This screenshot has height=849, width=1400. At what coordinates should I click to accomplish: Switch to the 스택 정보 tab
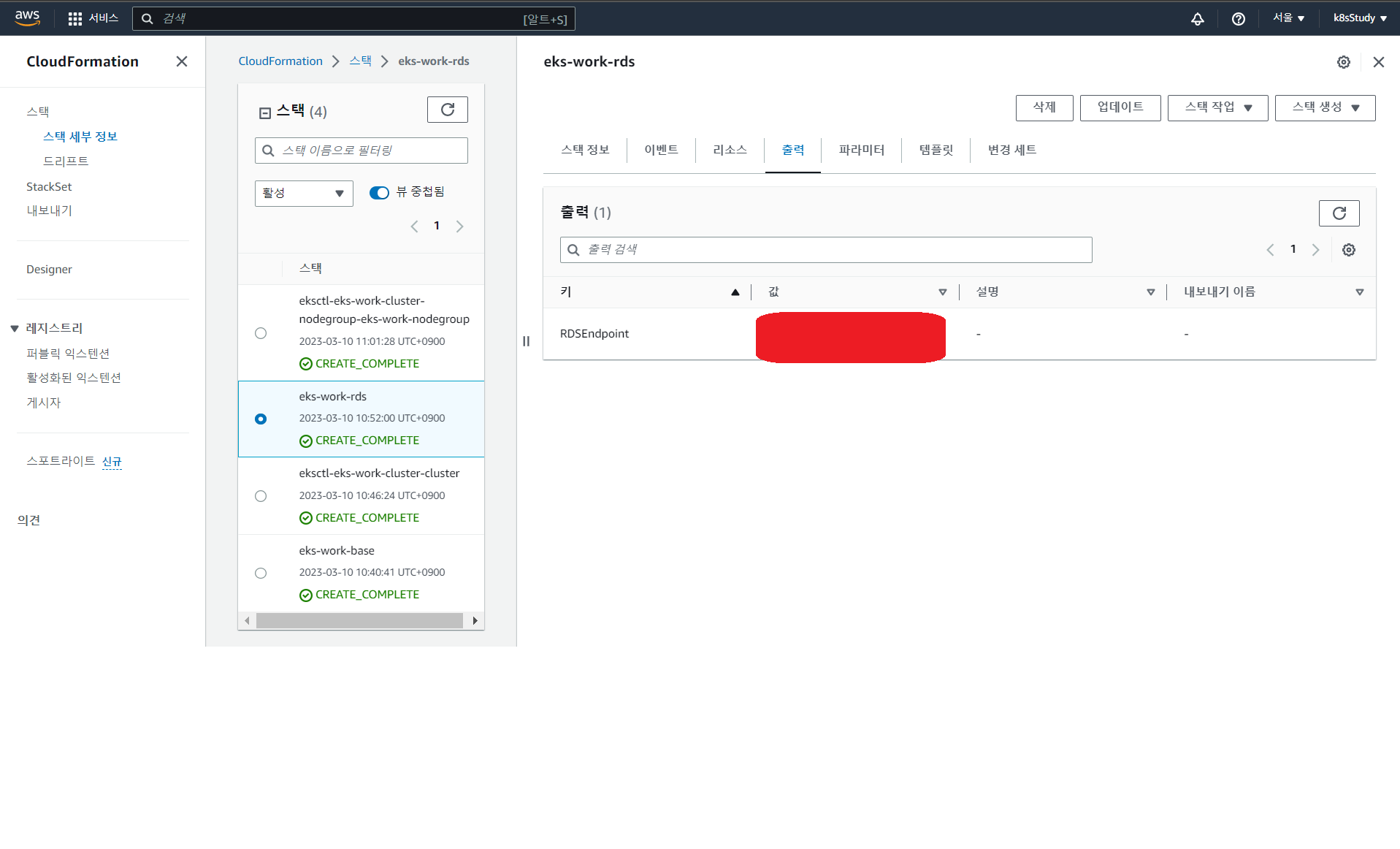(x=585, y=150)
